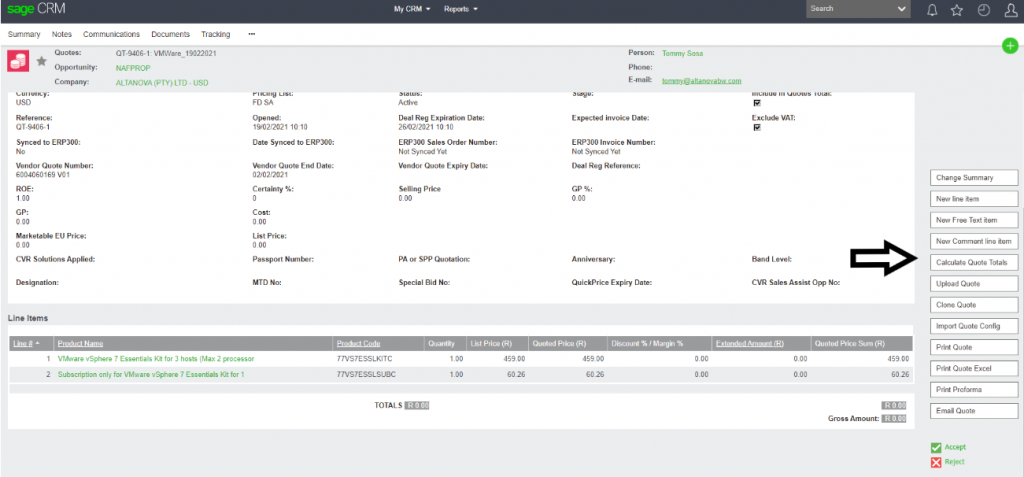Sort line items by Product Name header
The image size is (1024, 477).
tap(81, 342)
